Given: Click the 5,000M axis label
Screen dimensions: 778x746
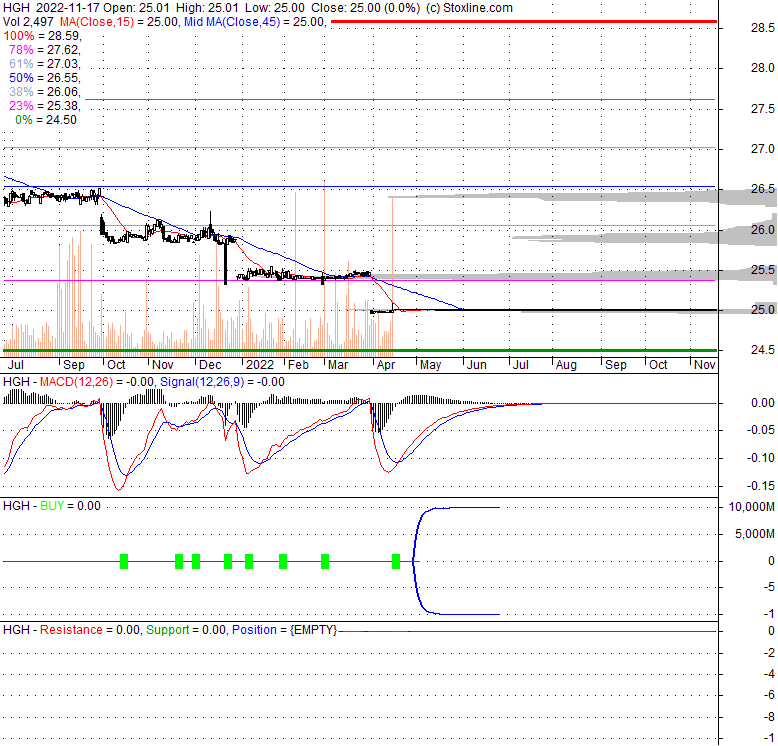Looking at the screenshot, I should [x=754, y=534].
